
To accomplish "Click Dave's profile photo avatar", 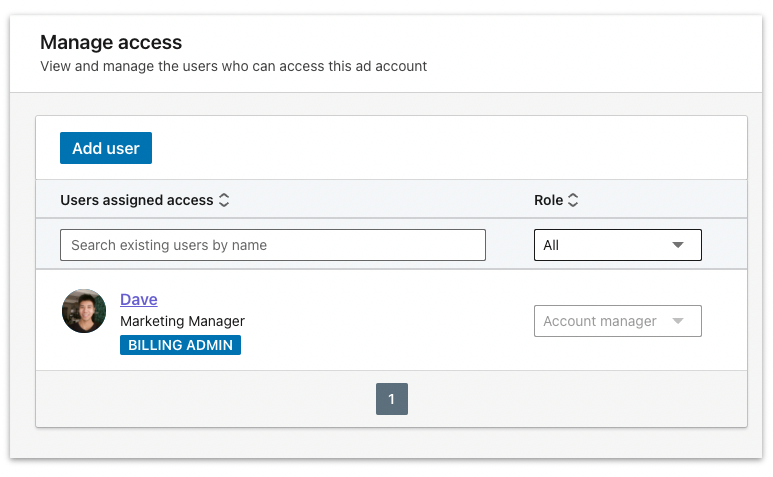I will 84,311.
